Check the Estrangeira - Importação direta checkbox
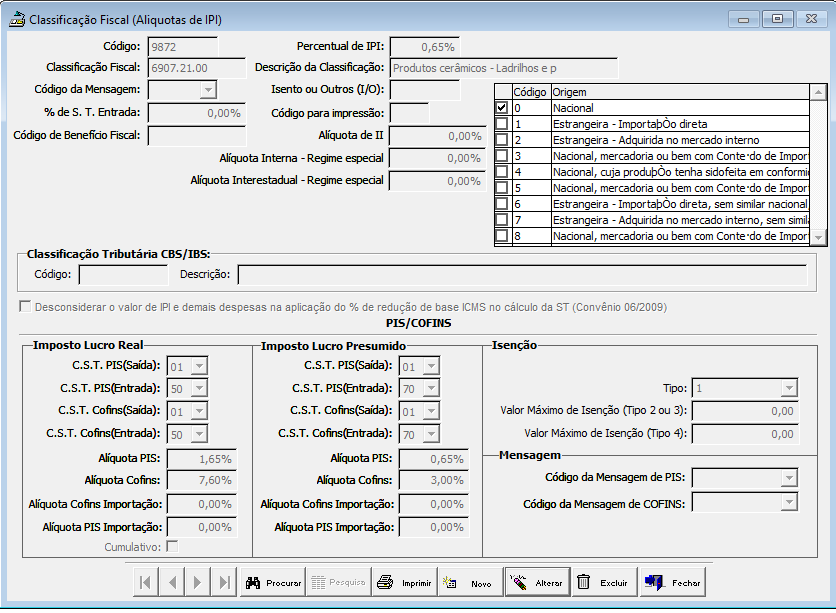The height and width of the screenshot is (613, 836). pyautogui.click(x=502, y=124)
